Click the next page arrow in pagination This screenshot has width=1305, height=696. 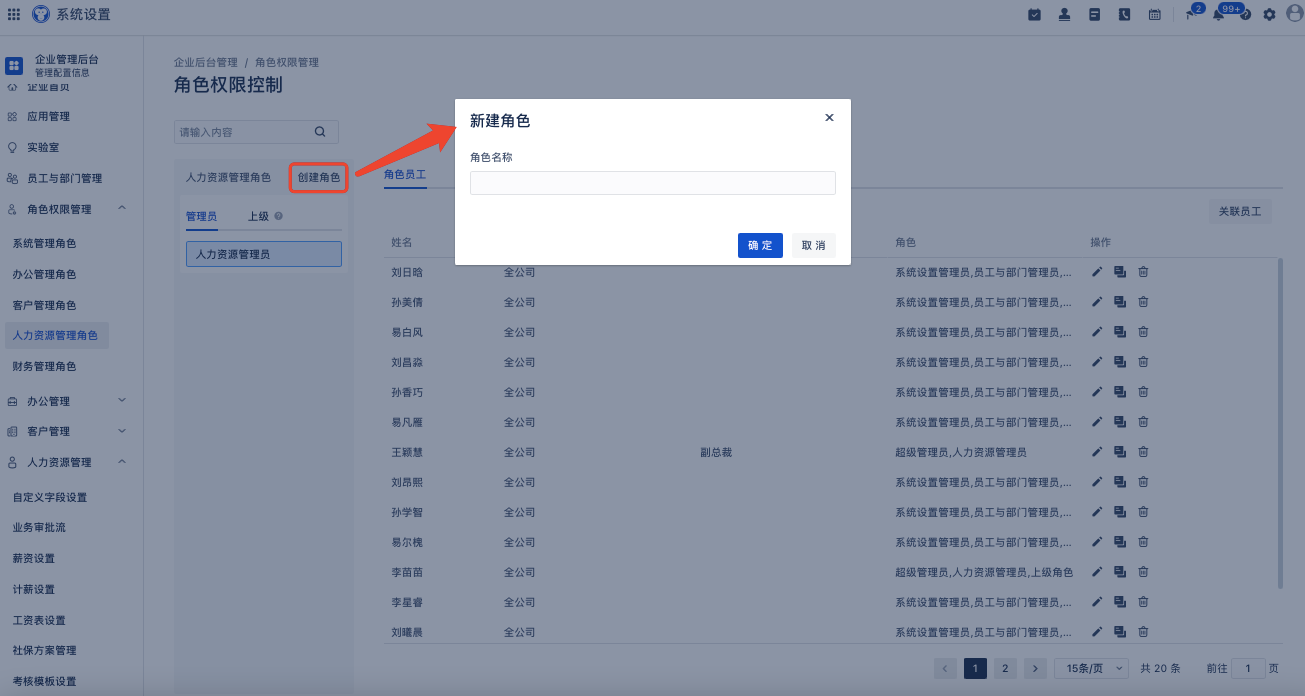click(x=1035, y=668)
